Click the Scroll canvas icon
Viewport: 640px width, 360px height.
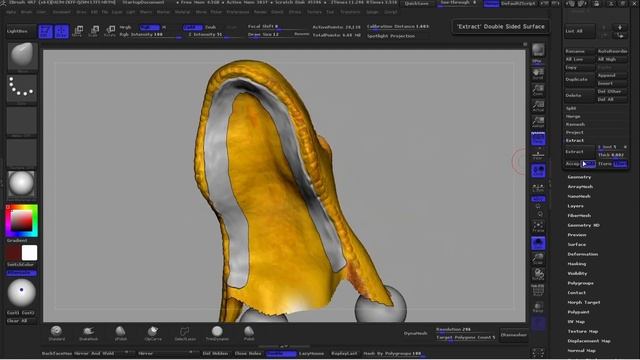click(538, 73)
